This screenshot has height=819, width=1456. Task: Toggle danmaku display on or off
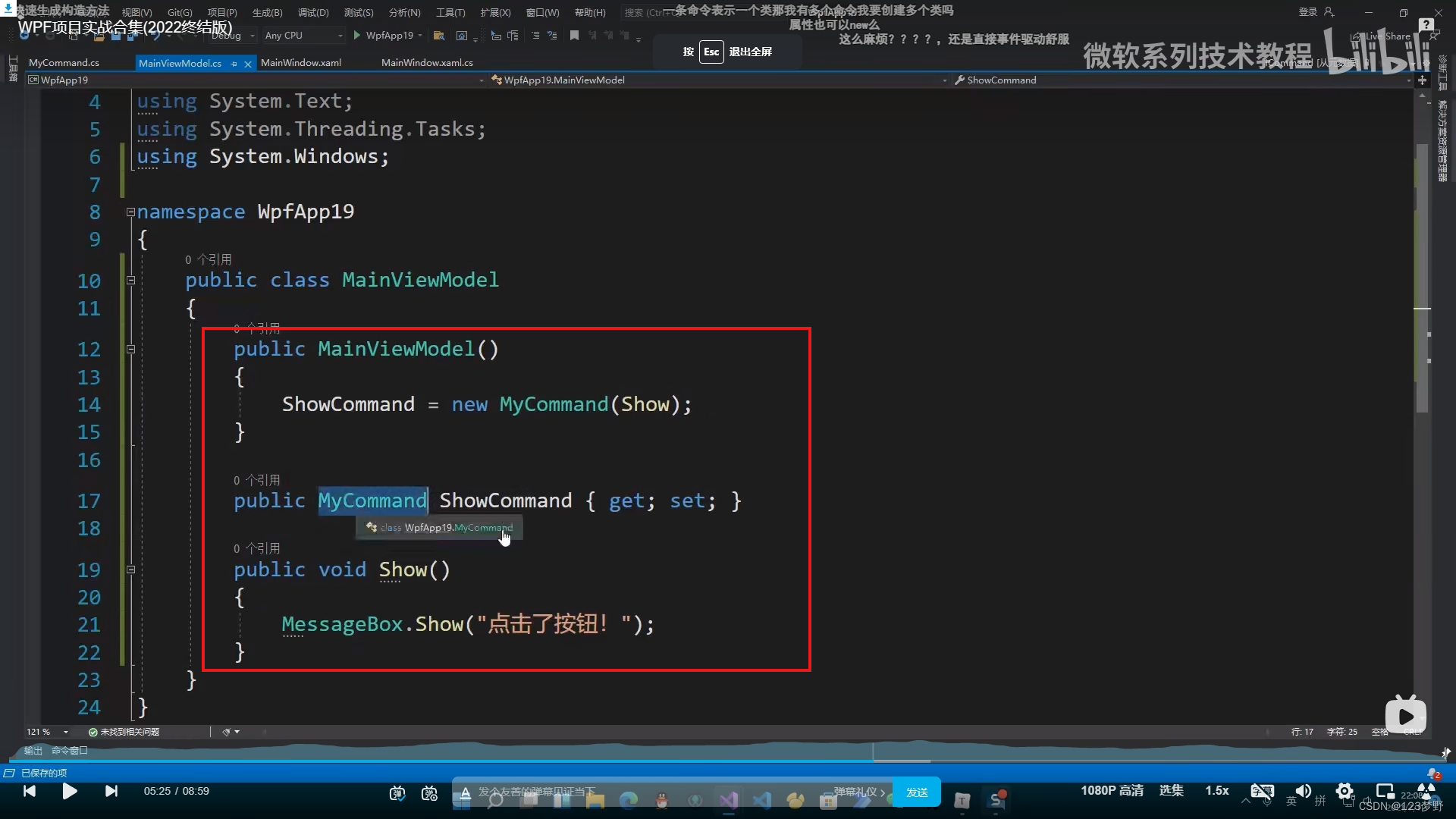(397, 793)
